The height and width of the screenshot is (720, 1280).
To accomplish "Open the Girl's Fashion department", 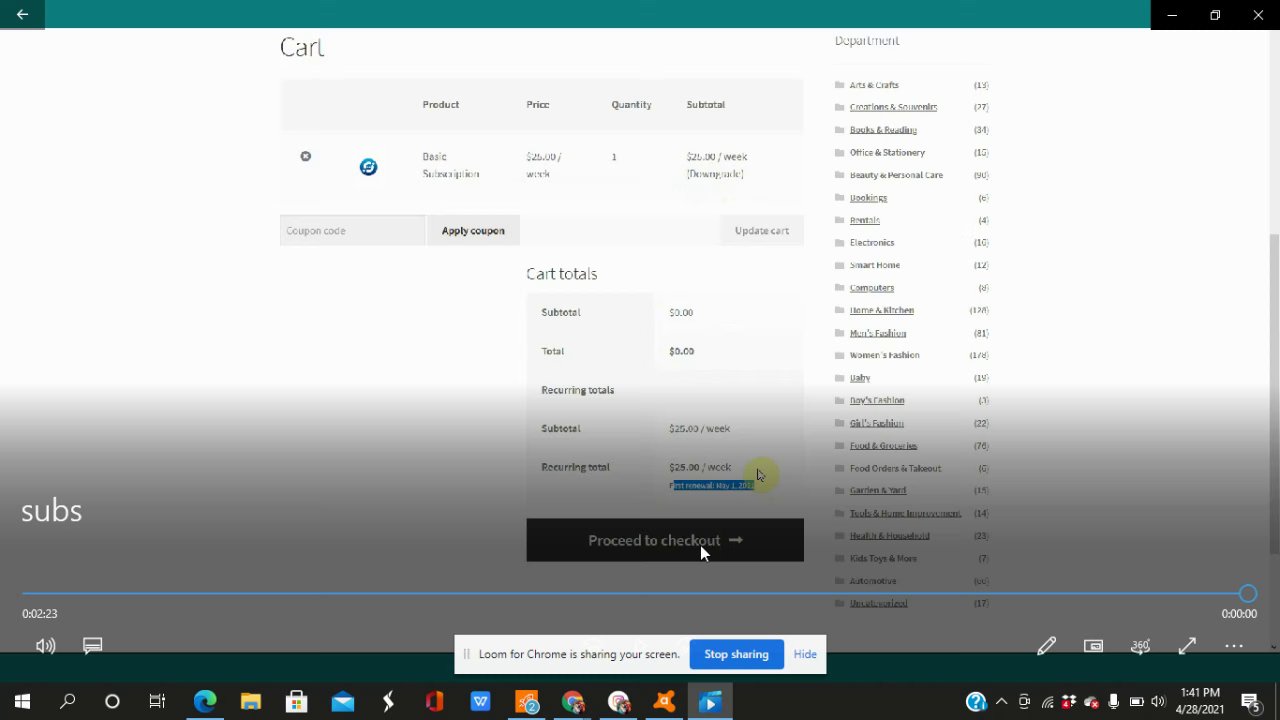I will point(876,423).
